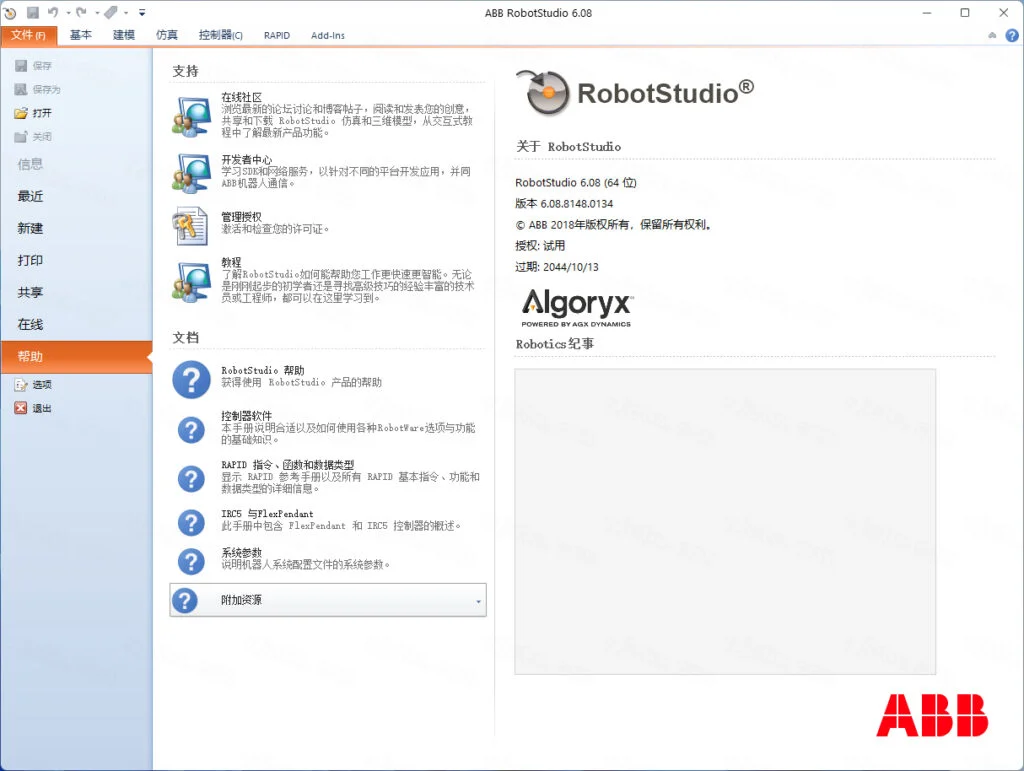Click the 保存 save icon in sidebar
This screenshot has width=1024, height=771.
pyautogui.click(x=22, y=65)
